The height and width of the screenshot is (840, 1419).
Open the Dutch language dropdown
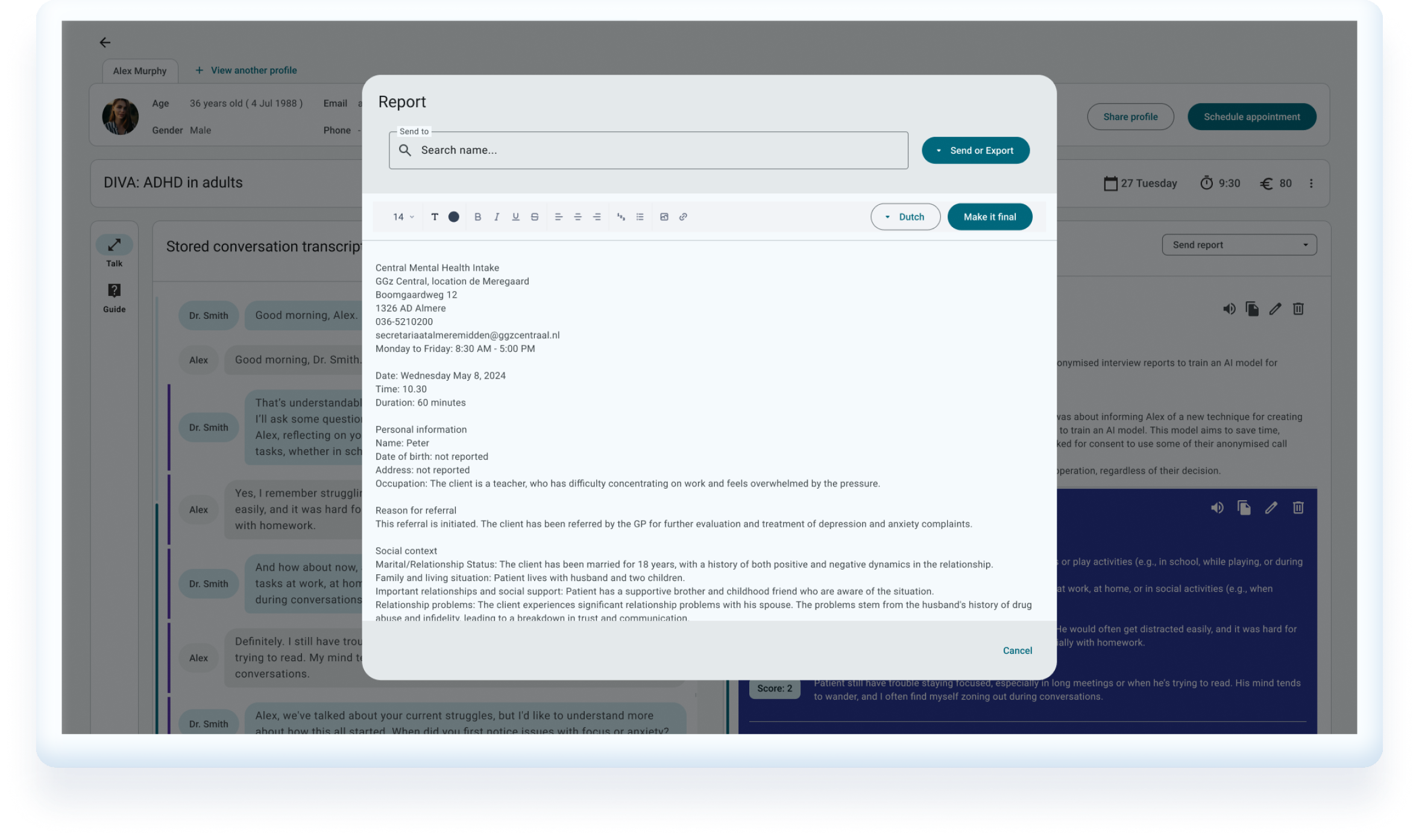point(905,217)
